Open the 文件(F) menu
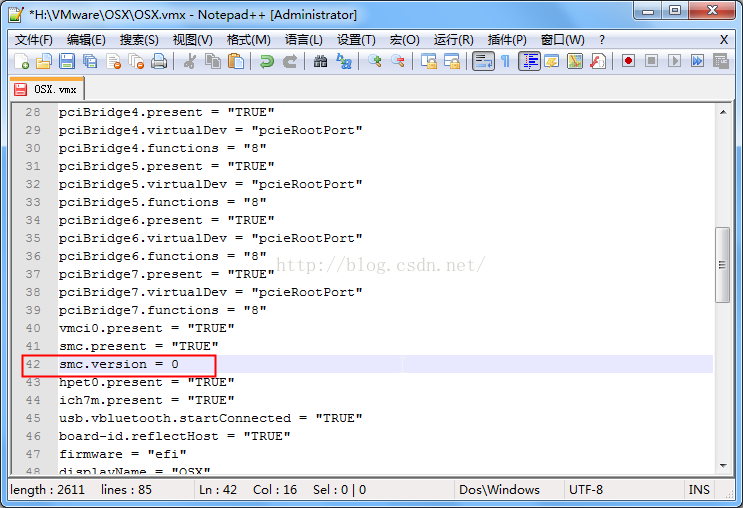The height and width of the screenshot is (508, 743). pos(33,39)
